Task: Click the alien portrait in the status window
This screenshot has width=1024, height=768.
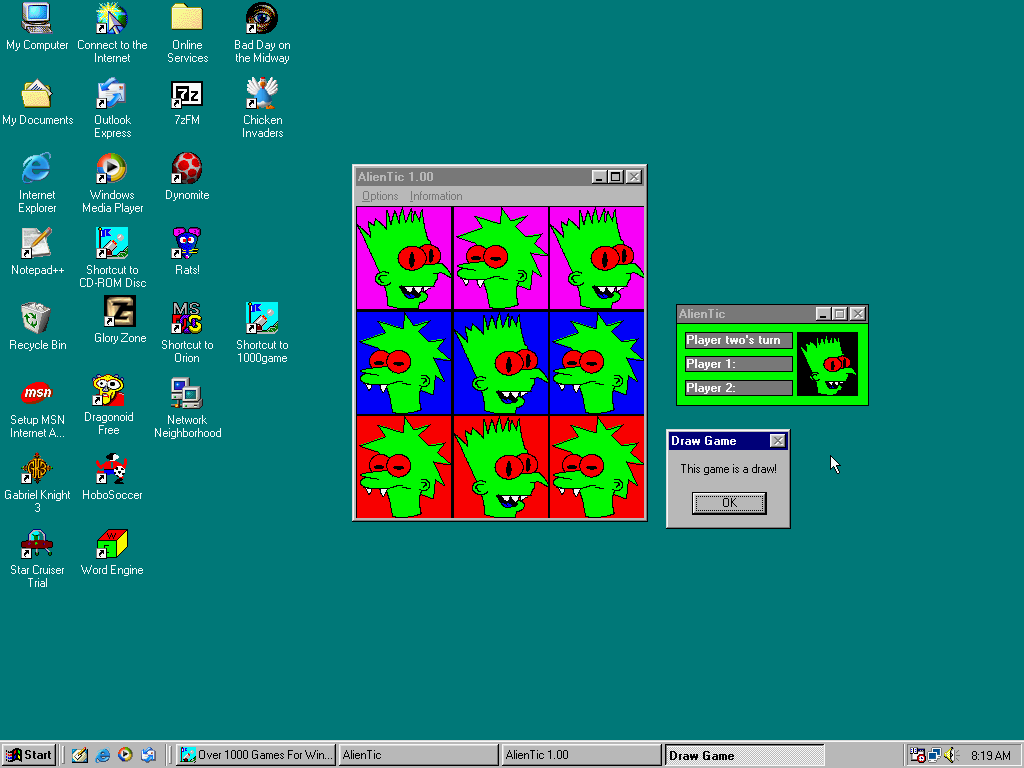Action: point(827,364)
